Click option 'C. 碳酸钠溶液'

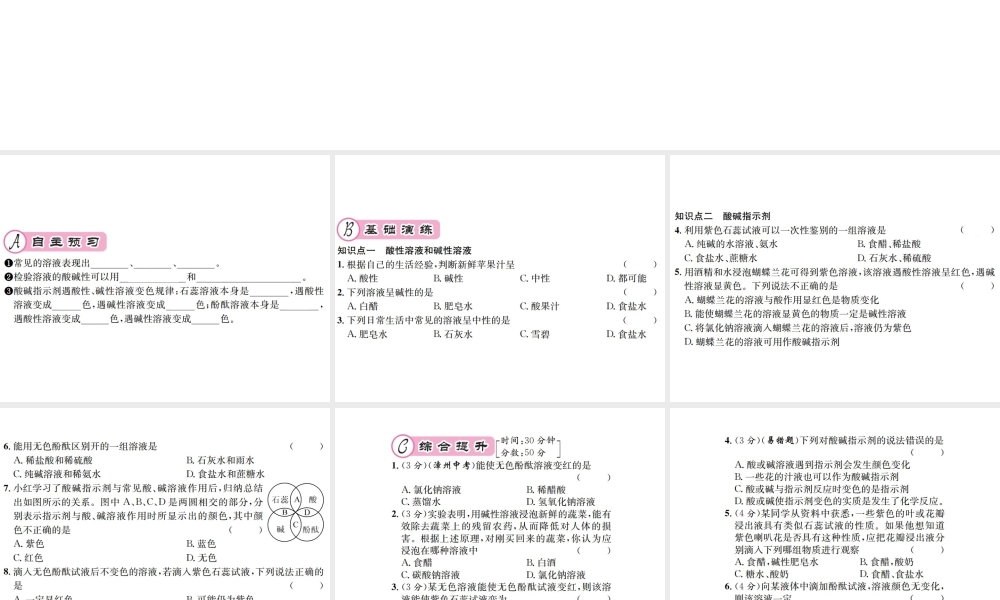(430, 574)
